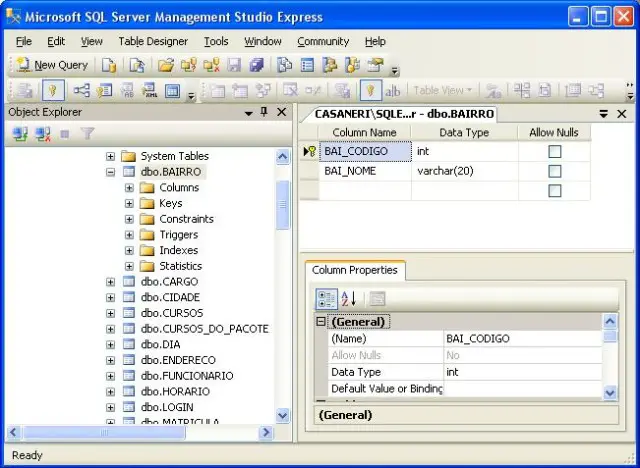Toggle Allow Nulls for BAI_NOME
The height and width of the screenshot is (468, 640).
pos(554,171)
